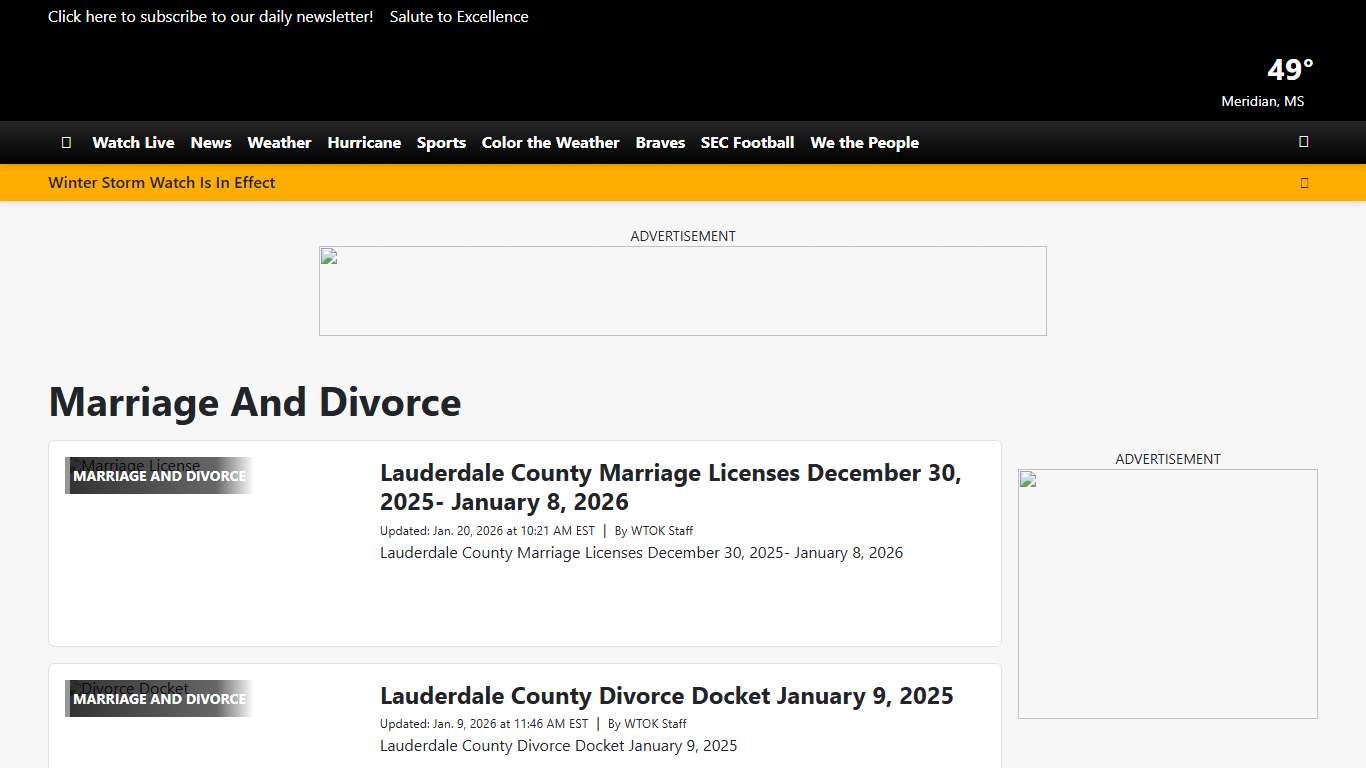Viewport: 1366px width, 768px height.
Task: Select the Sports menu item
Action: coord(441,142)
